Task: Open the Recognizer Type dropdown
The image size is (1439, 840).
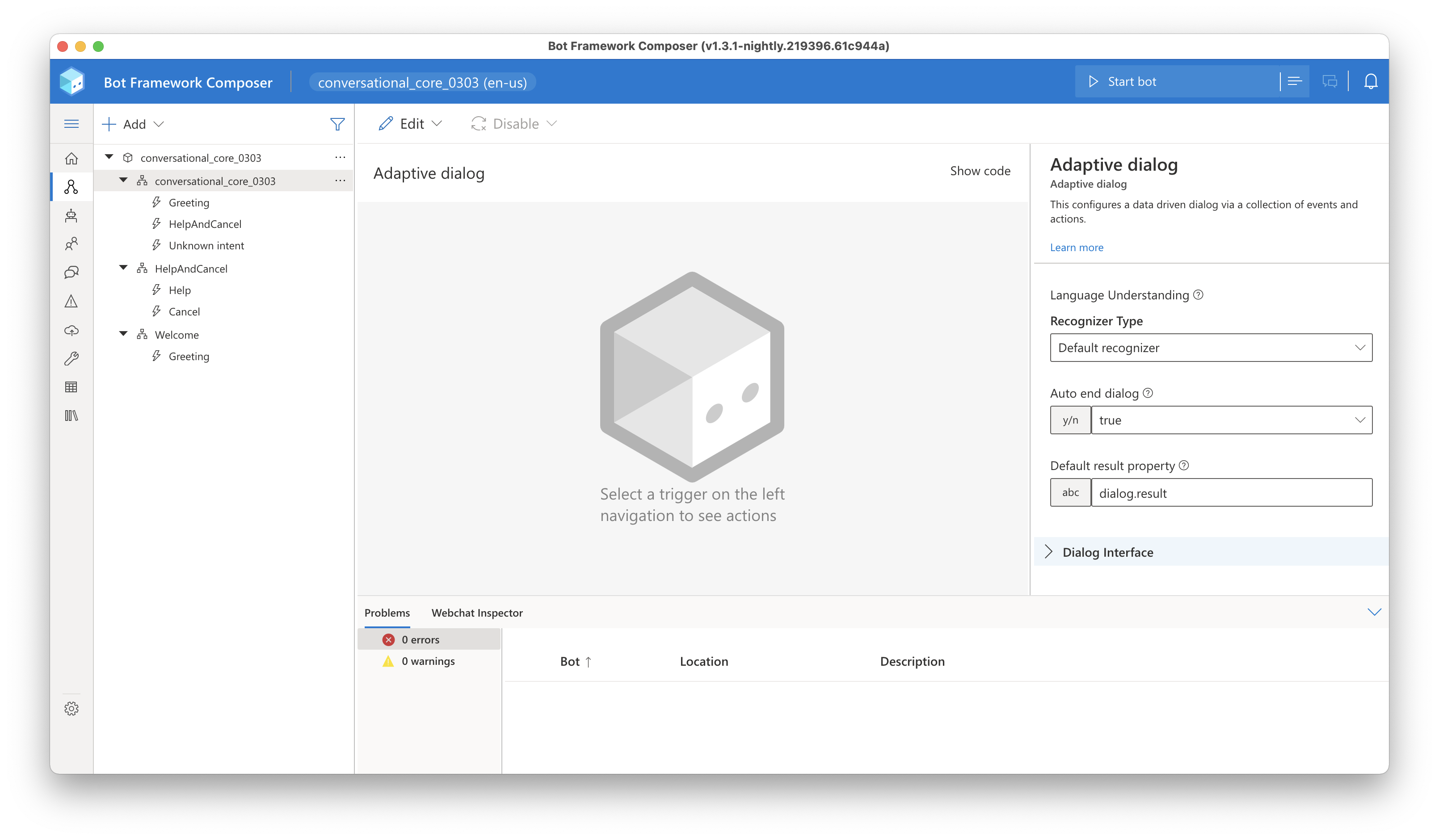Action: [1211, 347]
